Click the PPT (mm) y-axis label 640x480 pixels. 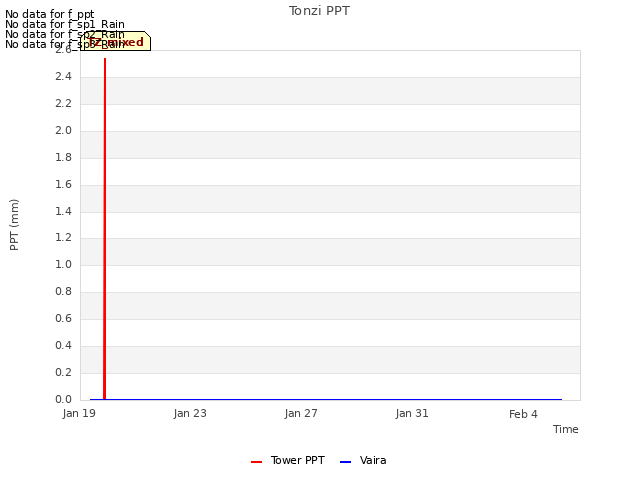(x=14, y=225)
